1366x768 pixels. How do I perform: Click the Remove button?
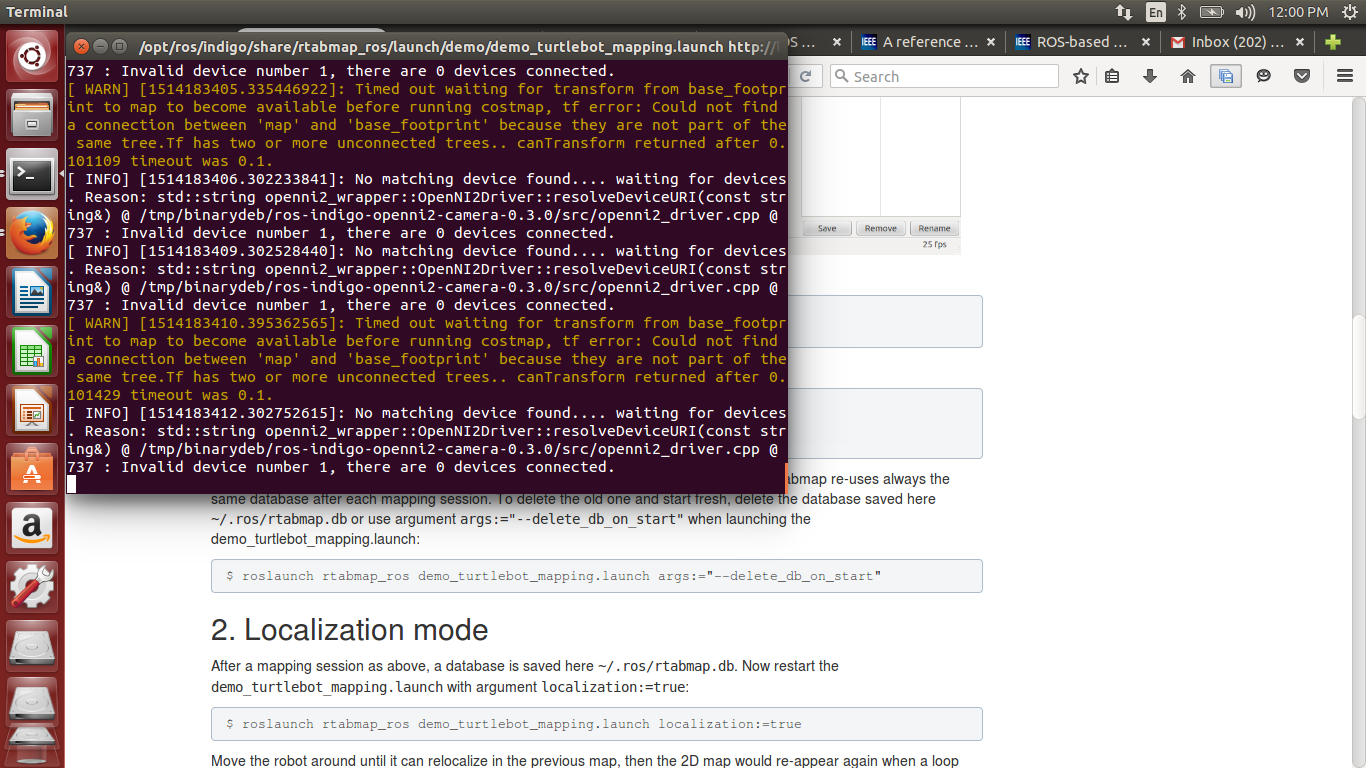pos(880,228)
